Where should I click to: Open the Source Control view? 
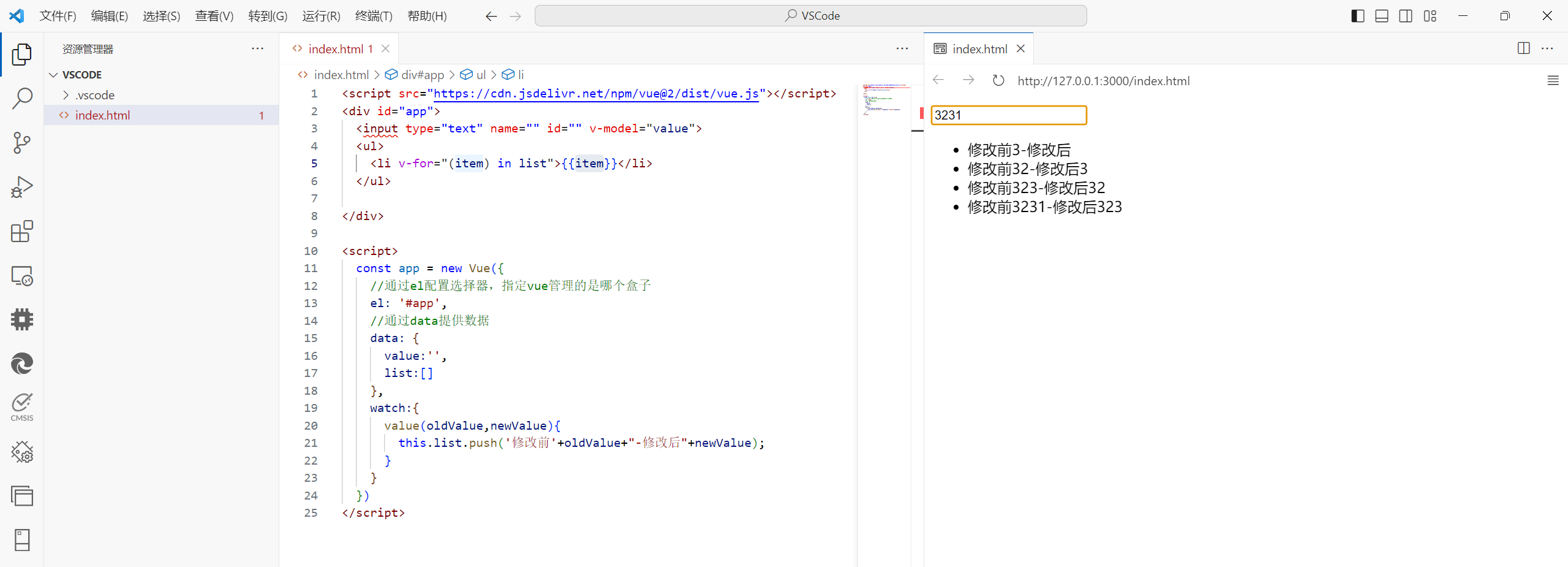22,143
